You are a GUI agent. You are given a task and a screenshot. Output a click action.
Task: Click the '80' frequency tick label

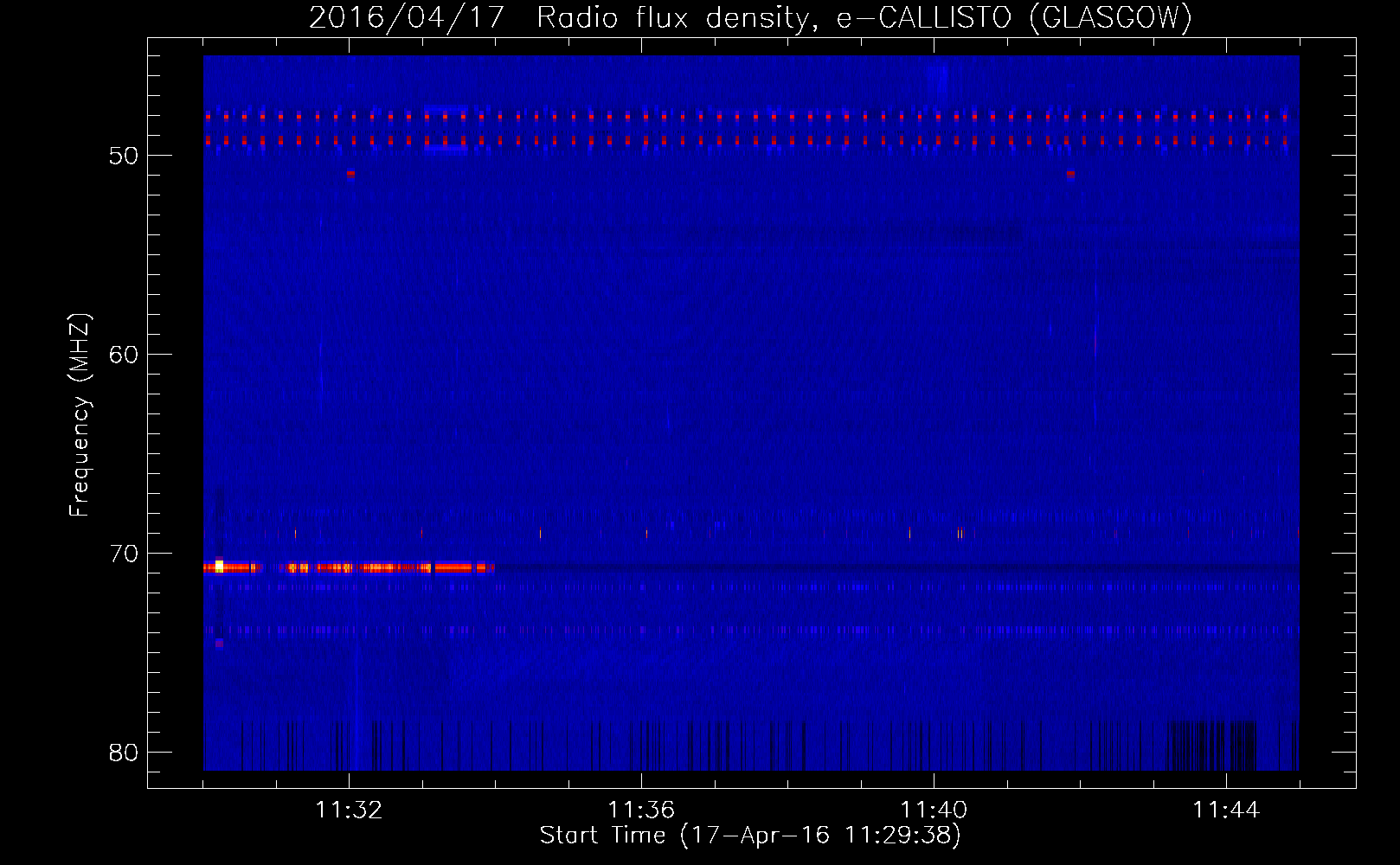click(x=124, y=753)
